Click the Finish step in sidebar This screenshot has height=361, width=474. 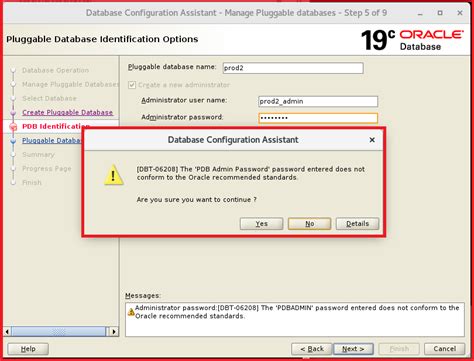click(x=32, y=182)
